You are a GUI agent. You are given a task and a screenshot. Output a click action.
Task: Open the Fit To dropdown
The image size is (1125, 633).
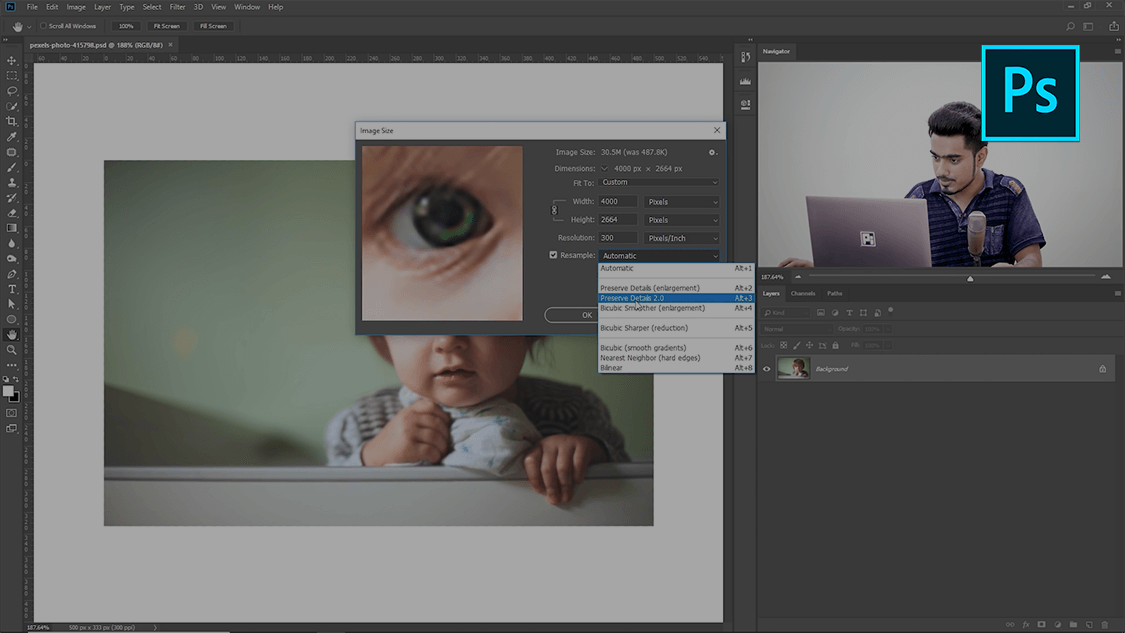coord(659,183)
